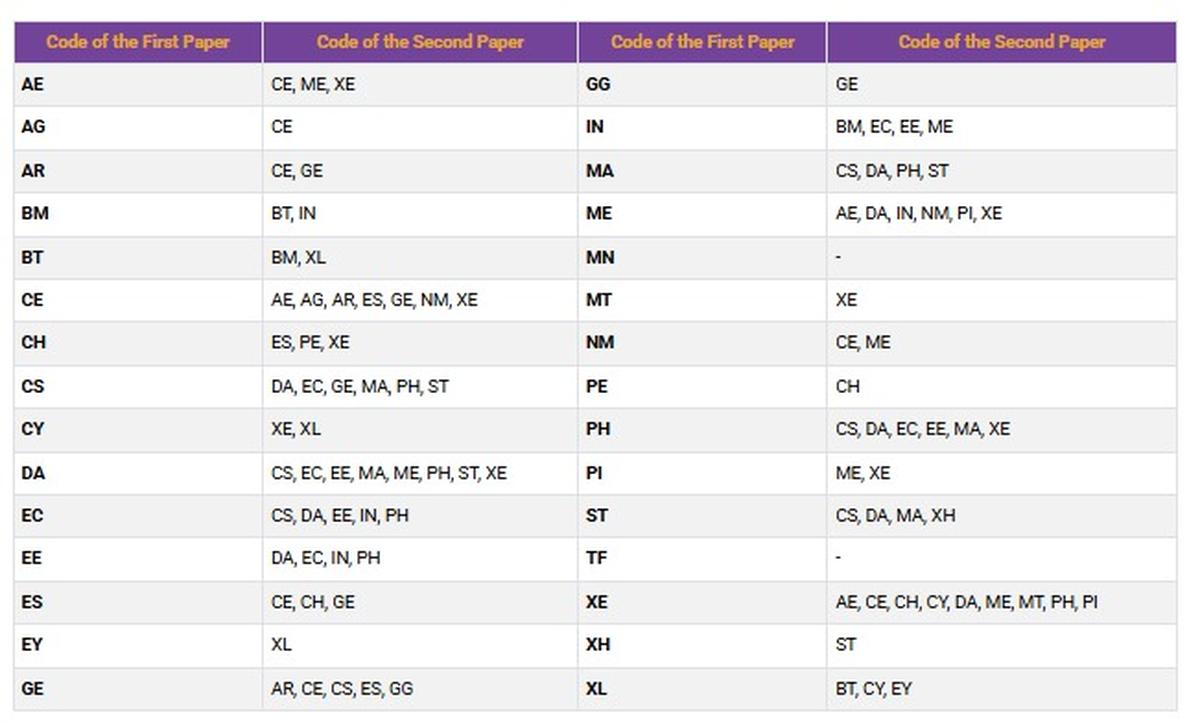Click the "DA, EC, GE, MA, PH, ST" cell
This screenshot has width=1200, height=728.
359,386
